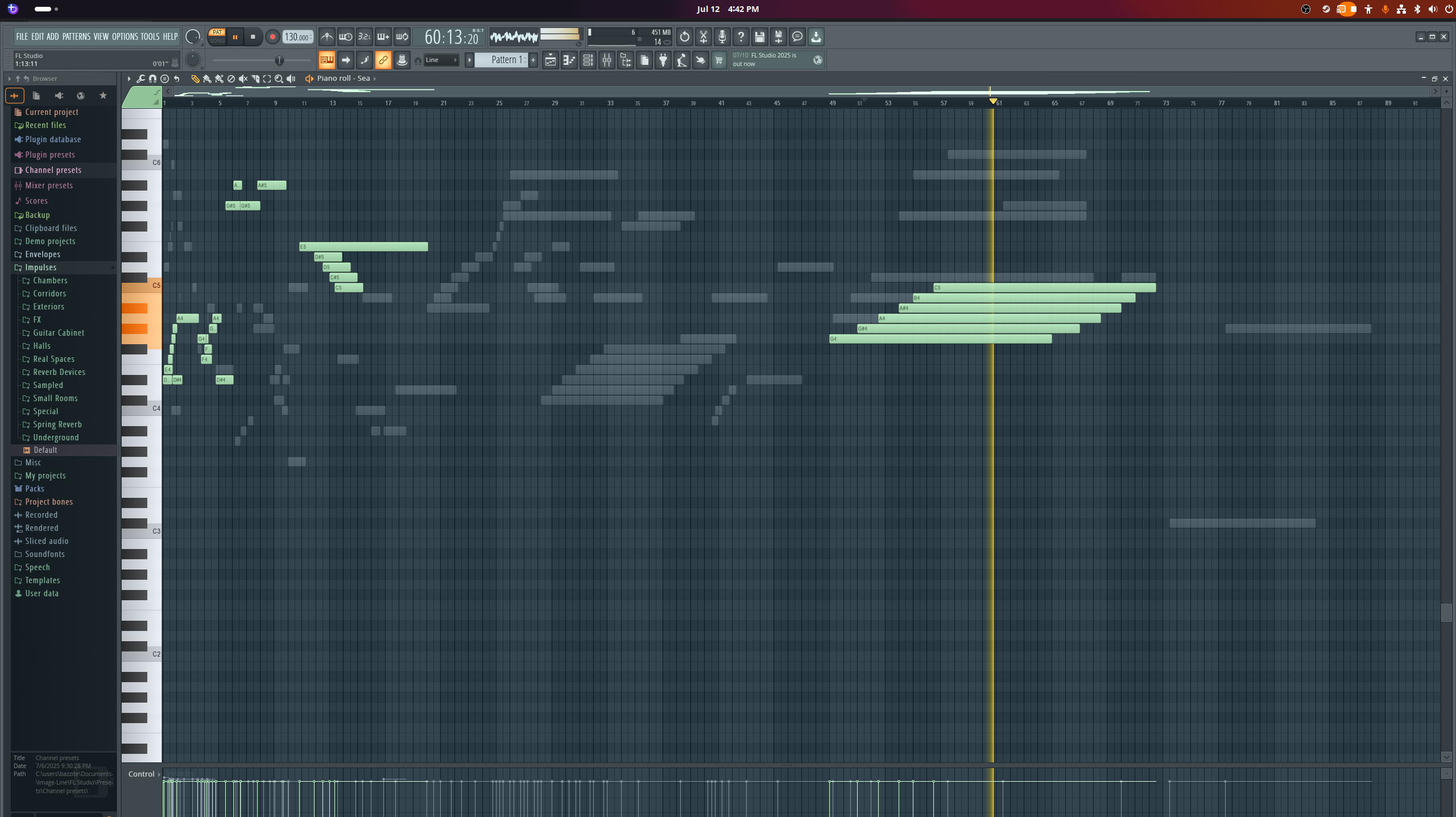
Task: Open the FILE menu
Action: pos(22,36)
